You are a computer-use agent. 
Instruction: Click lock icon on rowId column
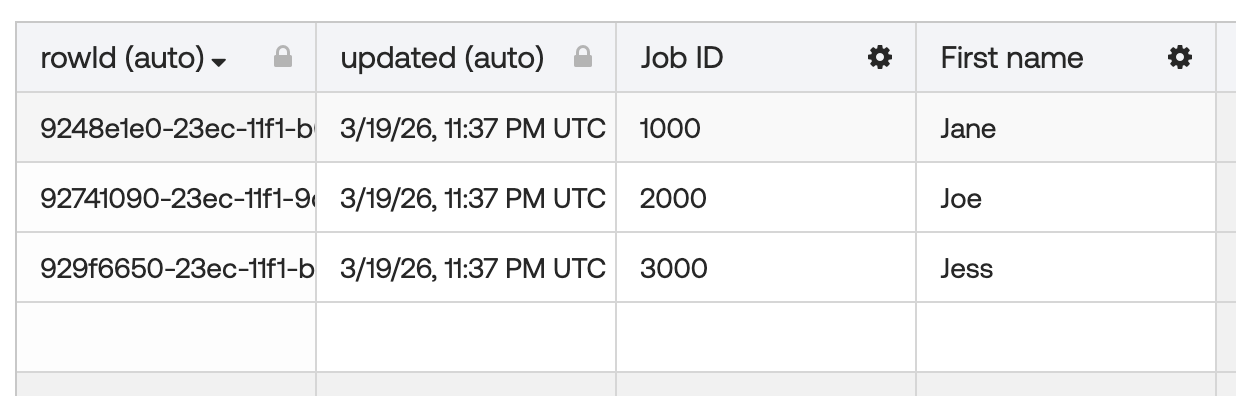[x=283, y=58]
